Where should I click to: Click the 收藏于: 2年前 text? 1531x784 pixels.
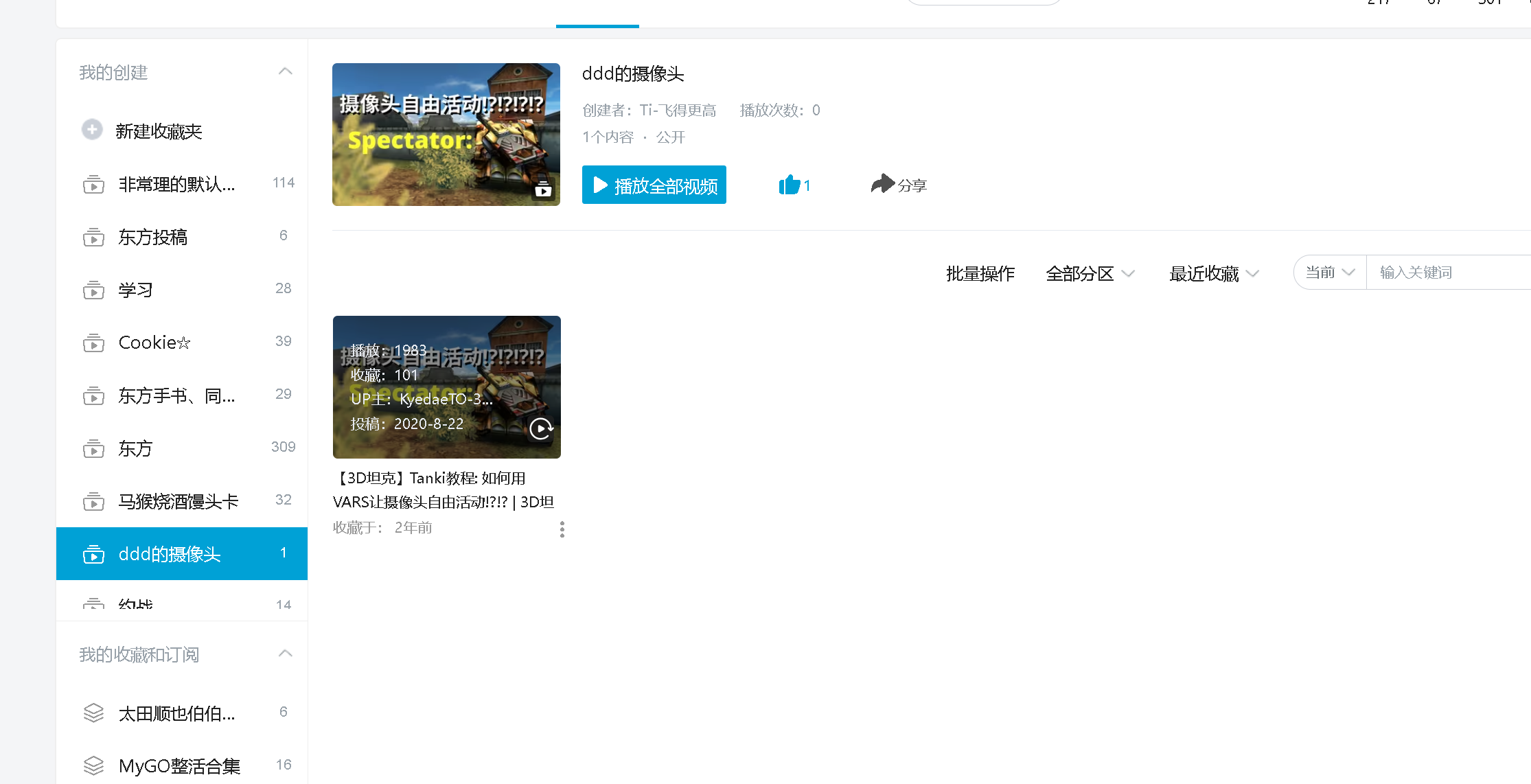[382, 527]
